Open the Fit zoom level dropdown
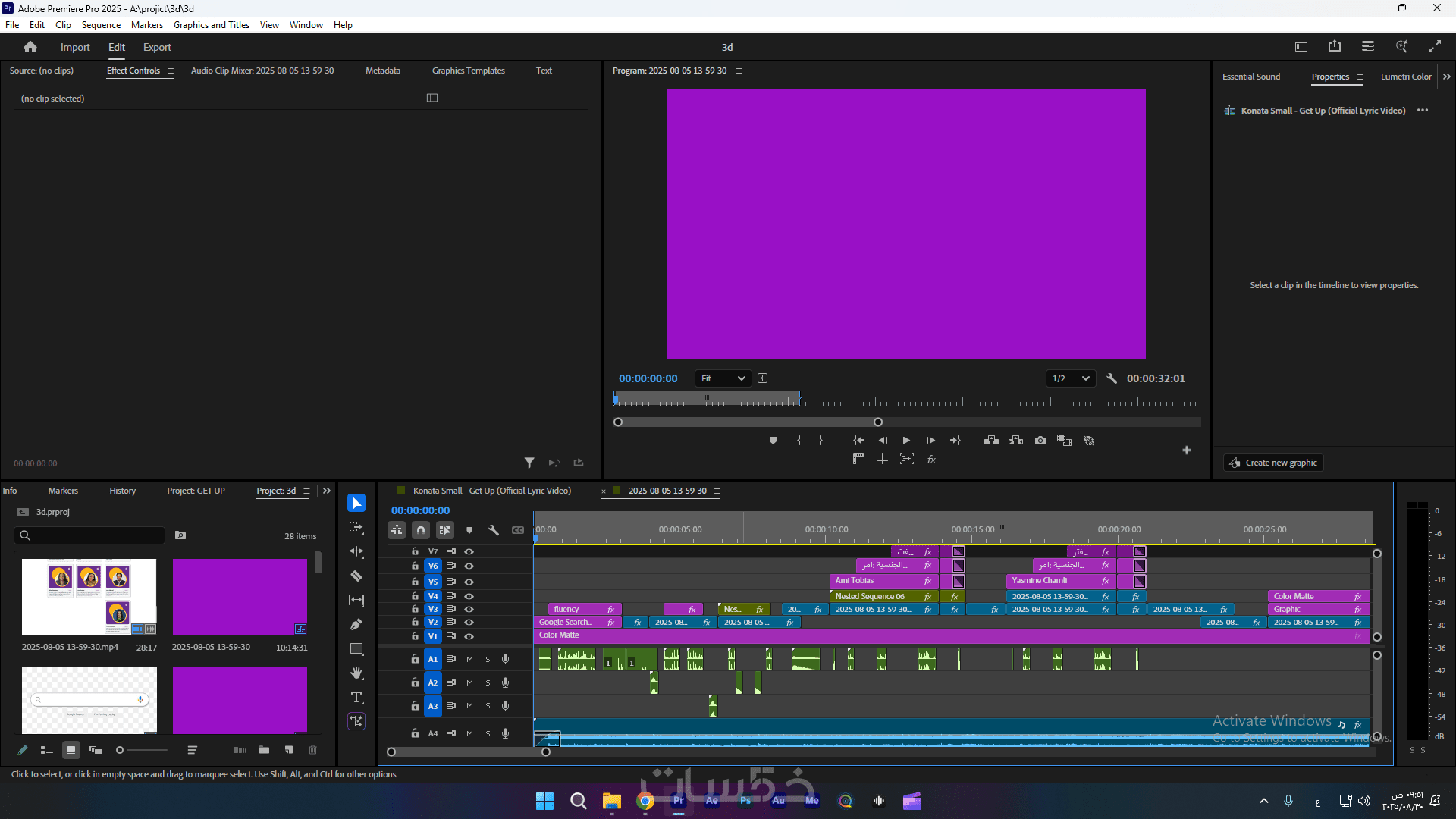Screen dimensions: 1456x819 tap(723, 378)
